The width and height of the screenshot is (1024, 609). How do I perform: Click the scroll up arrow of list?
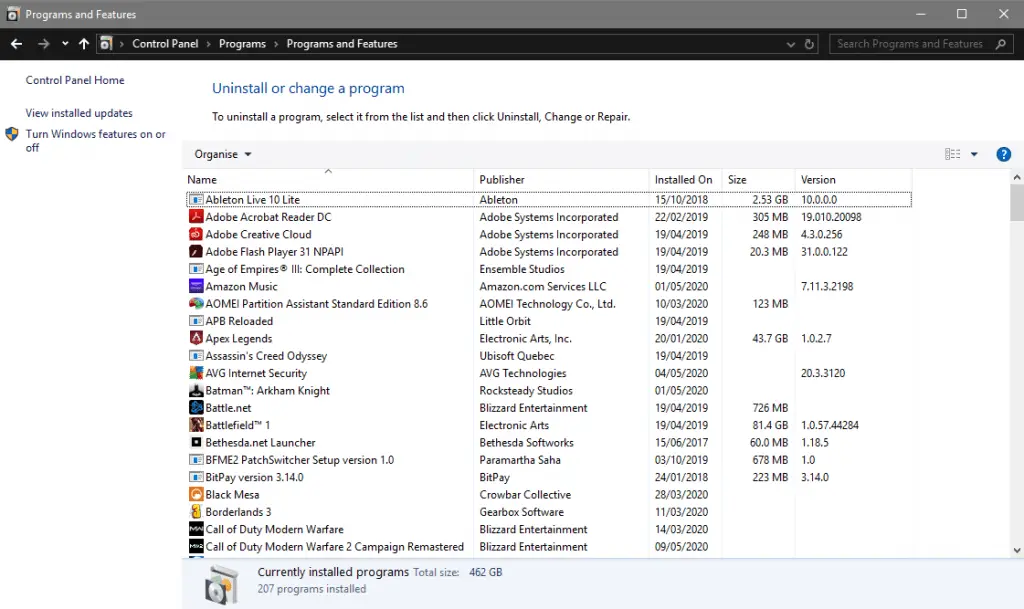click(1016, 177)
